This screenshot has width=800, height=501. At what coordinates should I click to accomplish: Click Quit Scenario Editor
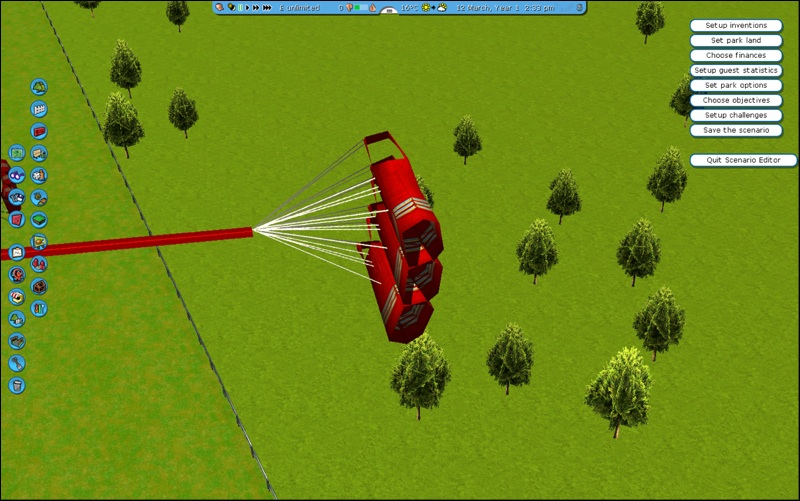tap(743, 160)
